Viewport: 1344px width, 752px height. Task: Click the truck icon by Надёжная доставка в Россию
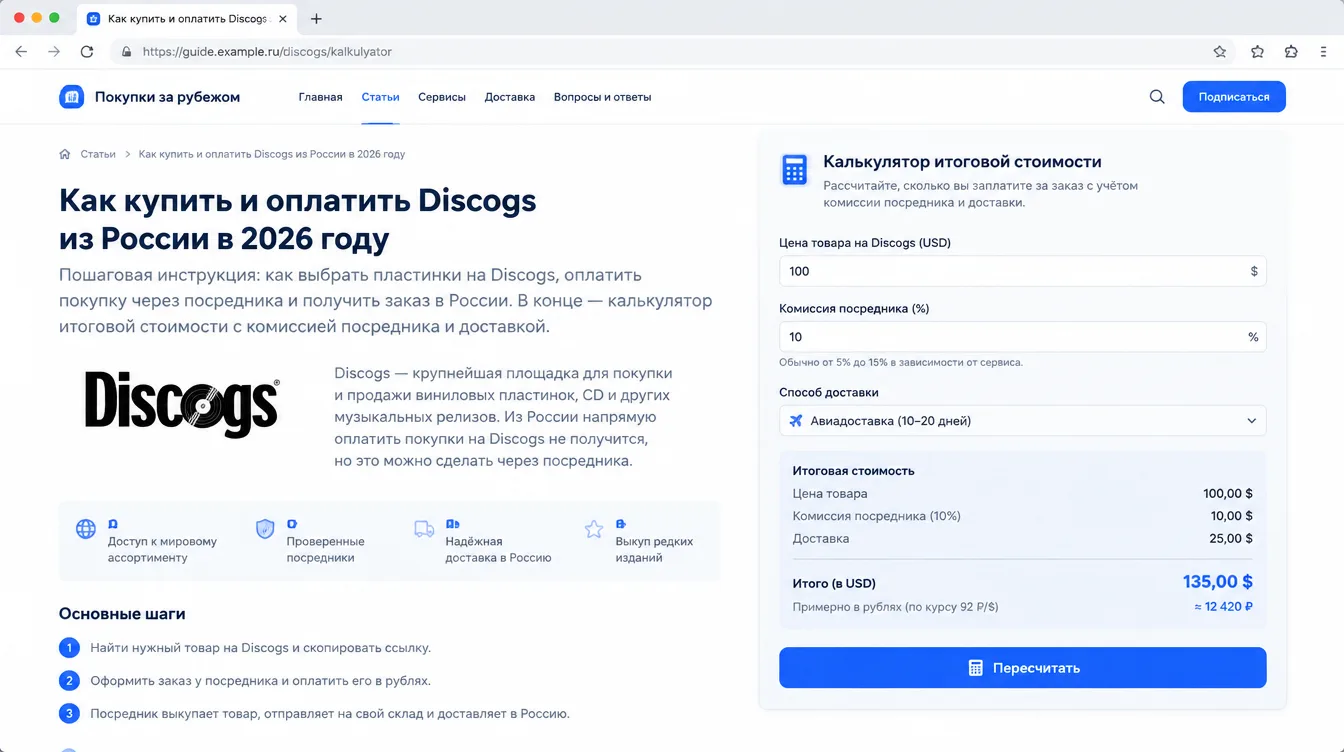424,529
